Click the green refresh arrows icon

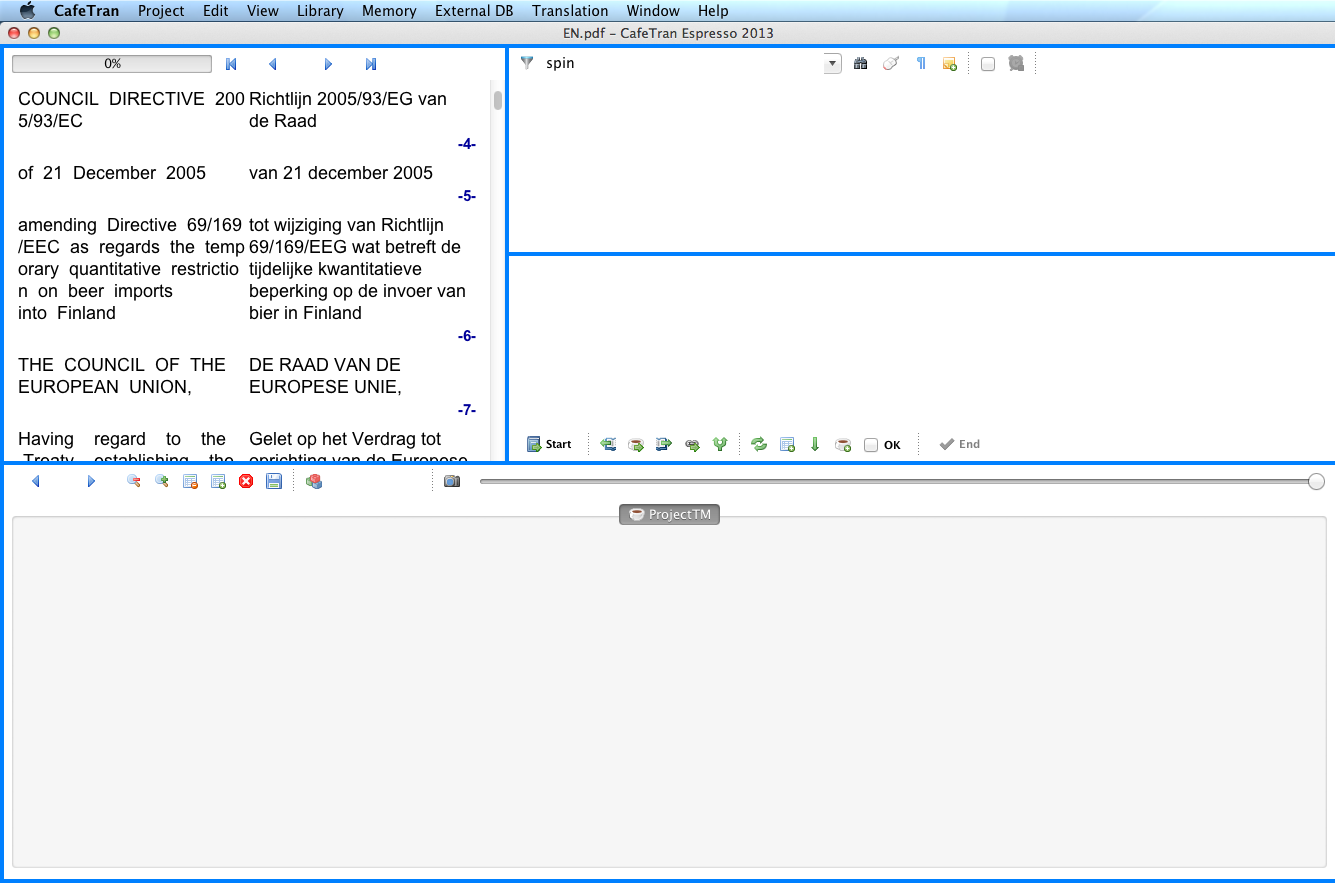click(x=759, y=445)
